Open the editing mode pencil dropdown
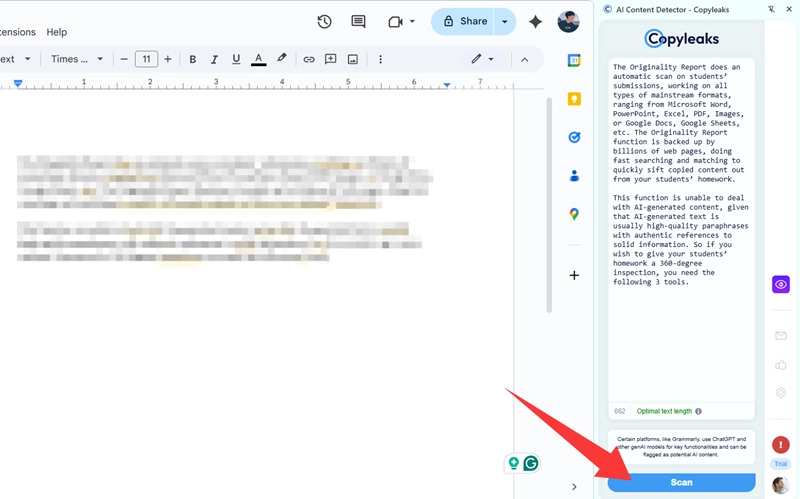 coord(482,59)
